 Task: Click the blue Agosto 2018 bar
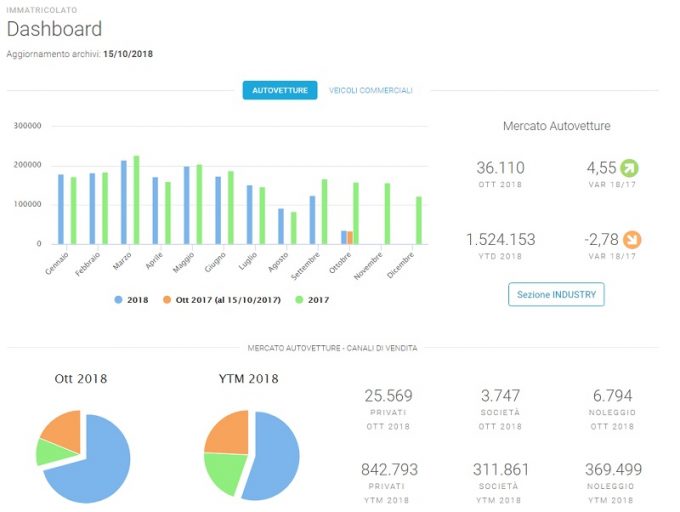[x=281, y=226]
